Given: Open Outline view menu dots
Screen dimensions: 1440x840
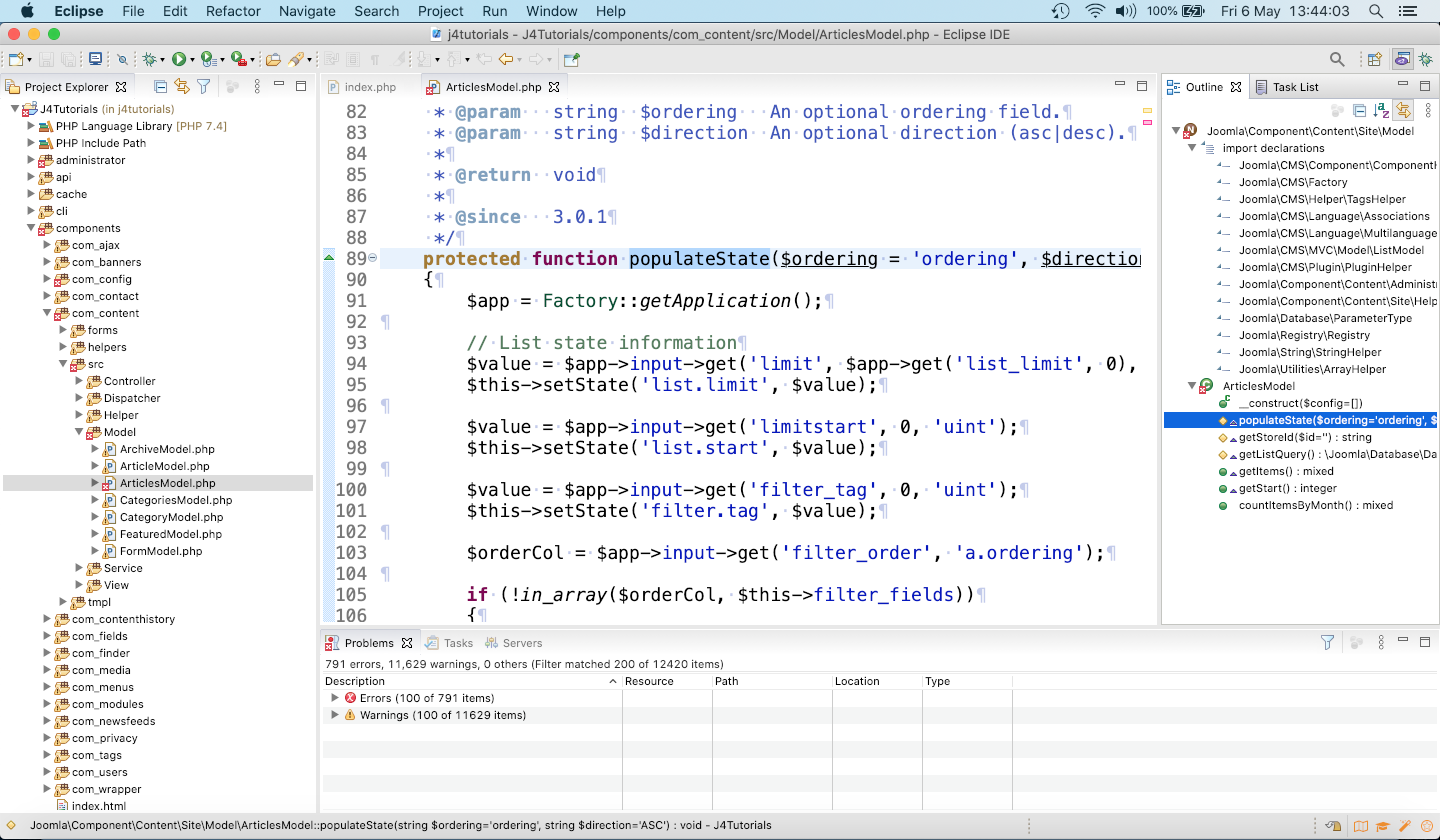Looking at the screenshot, I should tap(1428, 110).
